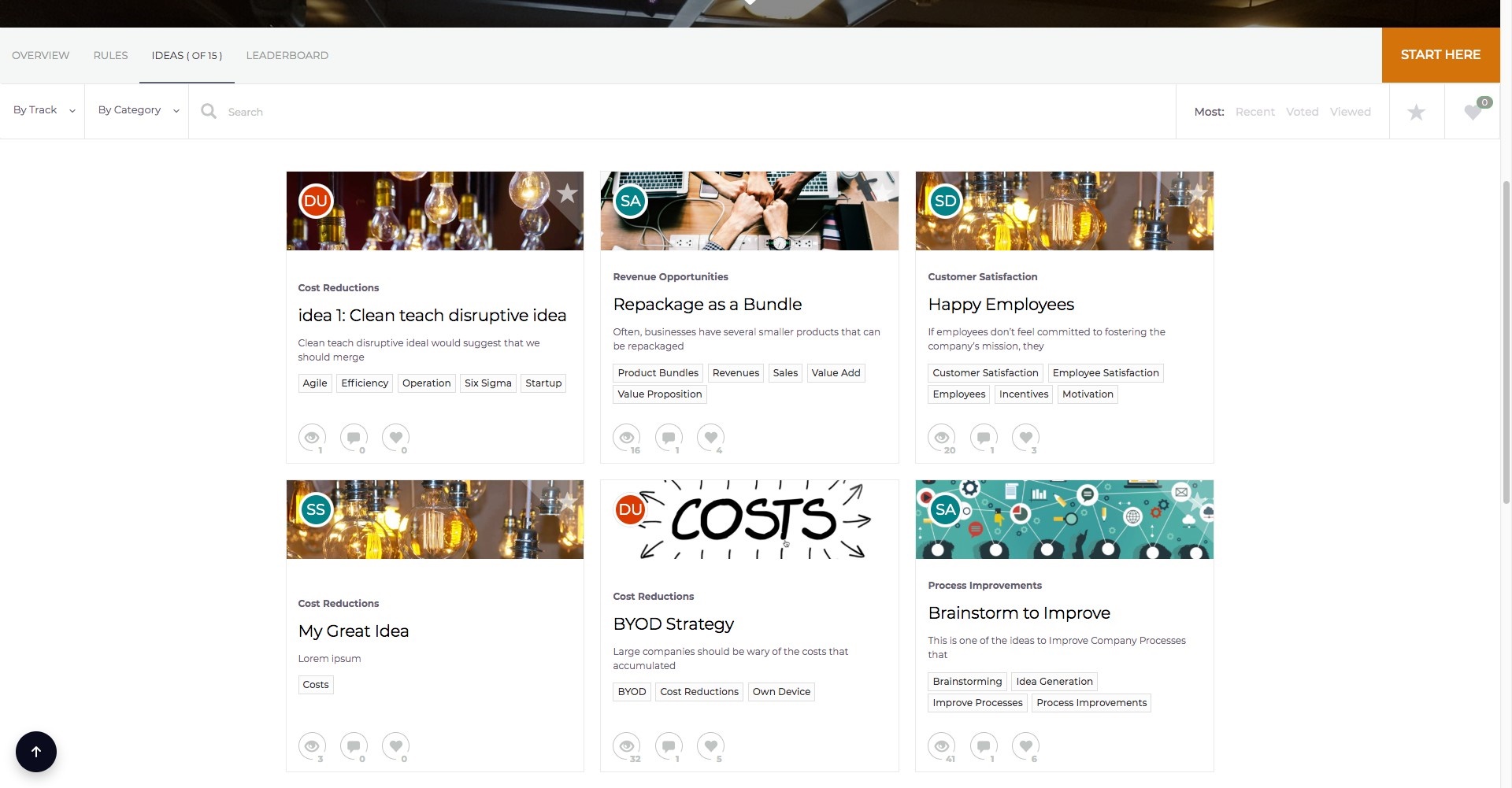Open comments on 'My Great Idea' card
1512x788 pixels.
(x=354, y=746)
